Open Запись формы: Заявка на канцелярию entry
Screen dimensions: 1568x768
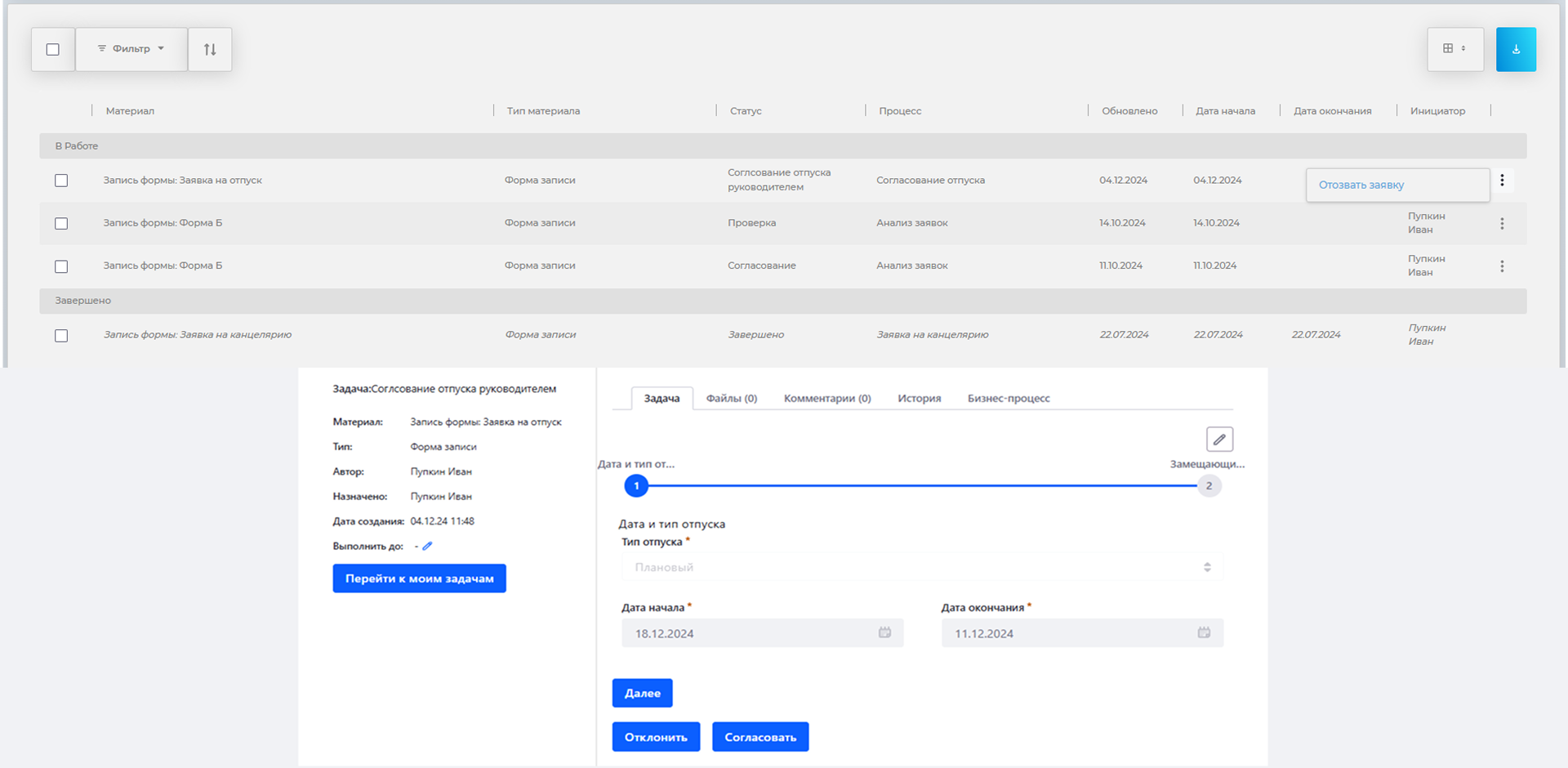[197, 335]
